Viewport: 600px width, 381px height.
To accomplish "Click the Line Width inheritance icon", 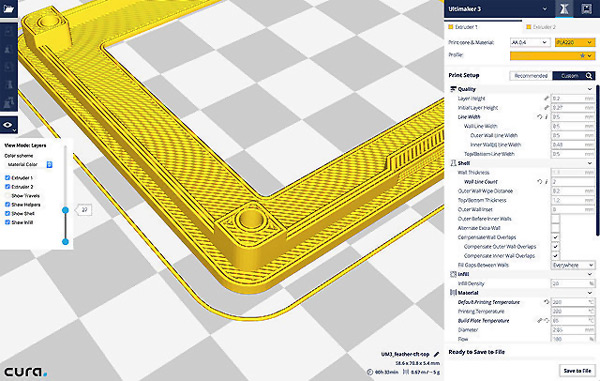I will click(546, 117).
